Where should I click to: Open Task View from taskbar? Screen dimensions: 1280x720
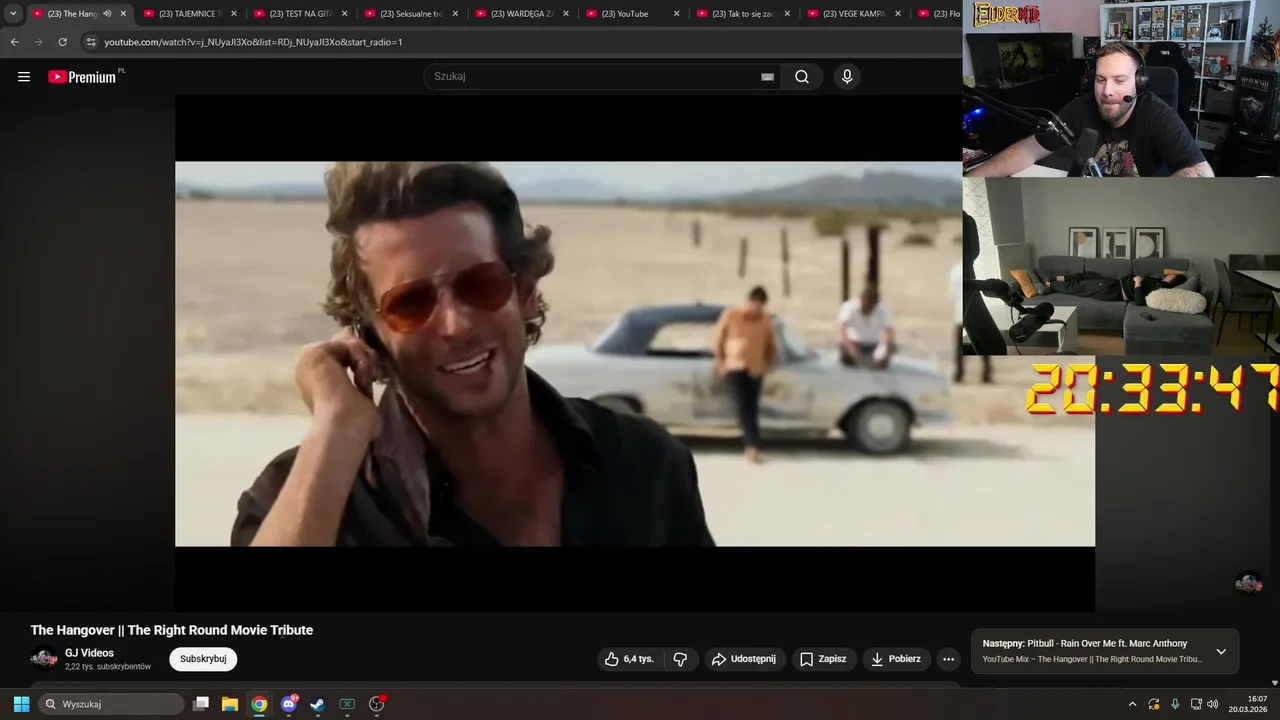tap(201, 704)
